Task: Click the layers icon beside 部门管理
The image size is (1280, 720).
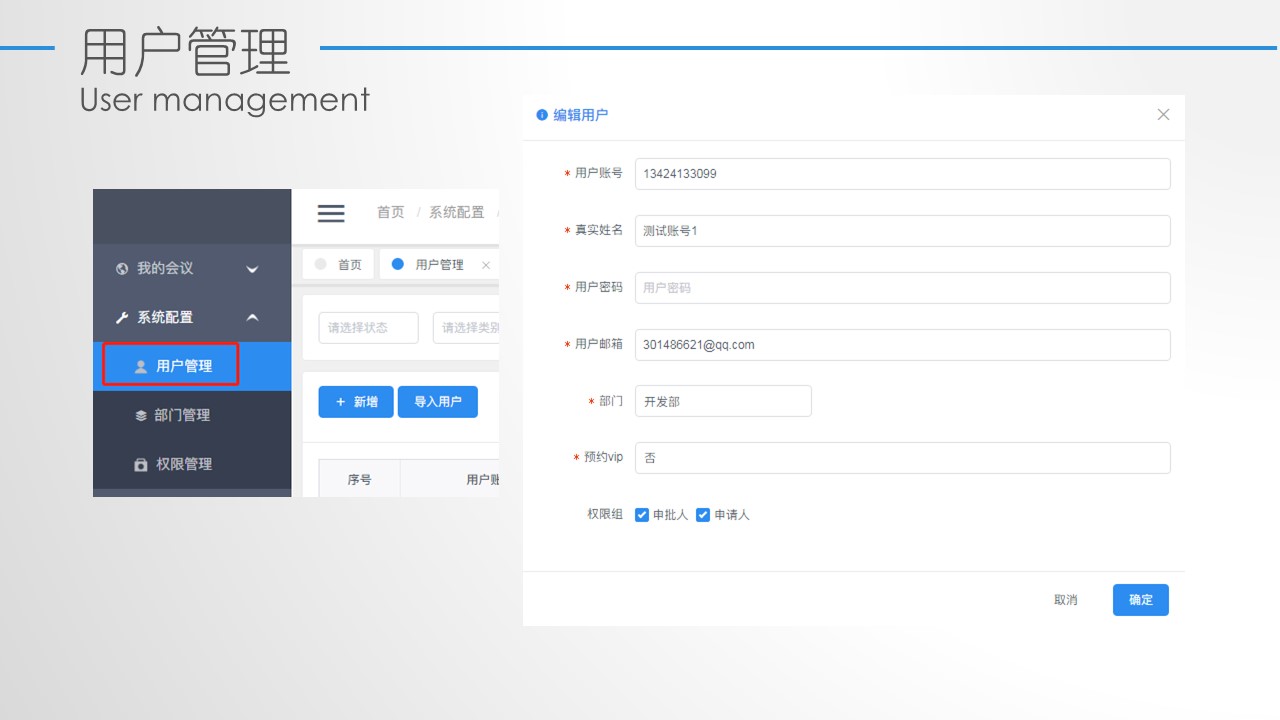Action: click(141, 416)
